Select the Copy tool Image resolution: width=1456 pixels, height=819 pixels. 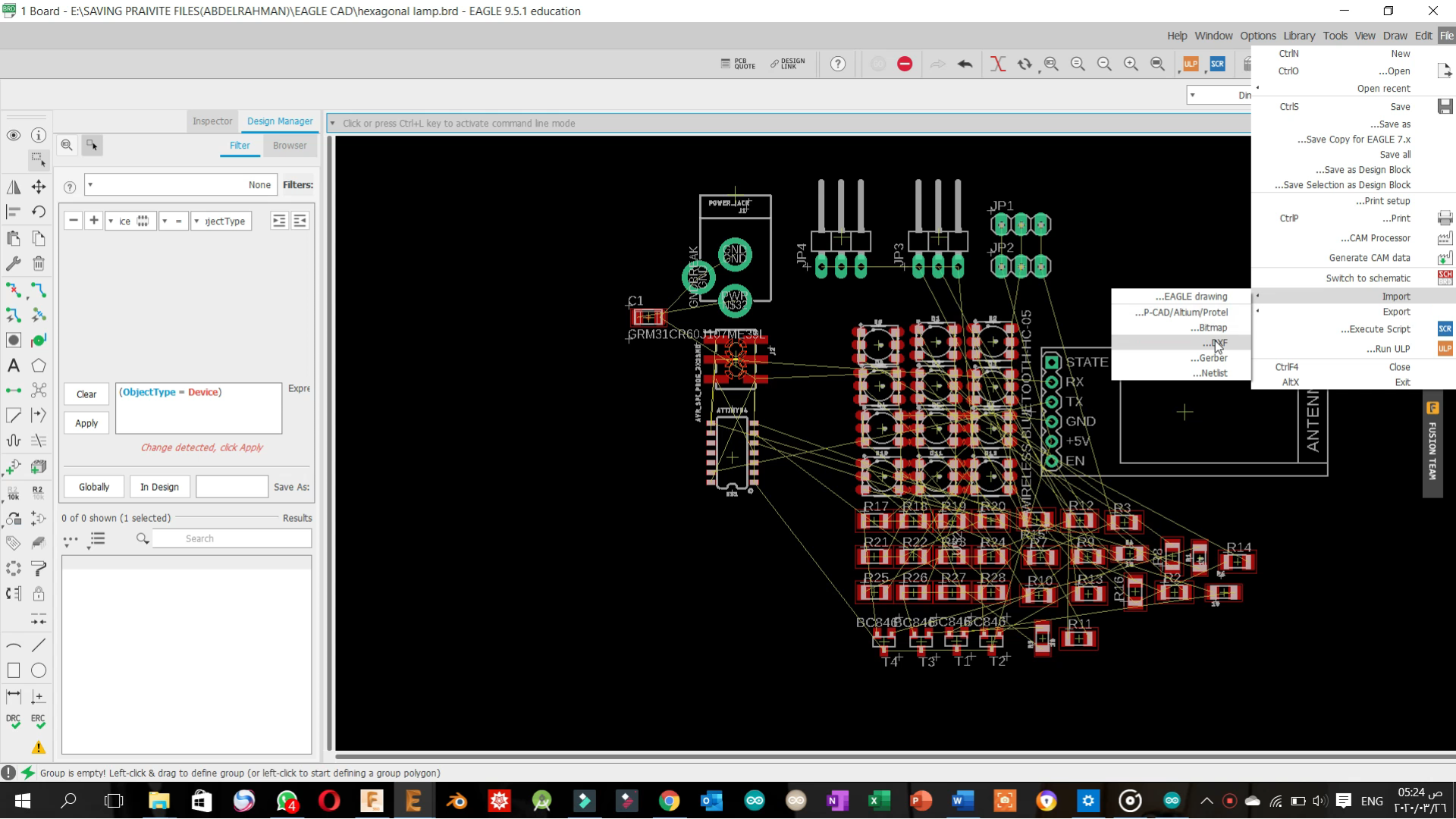39,238
